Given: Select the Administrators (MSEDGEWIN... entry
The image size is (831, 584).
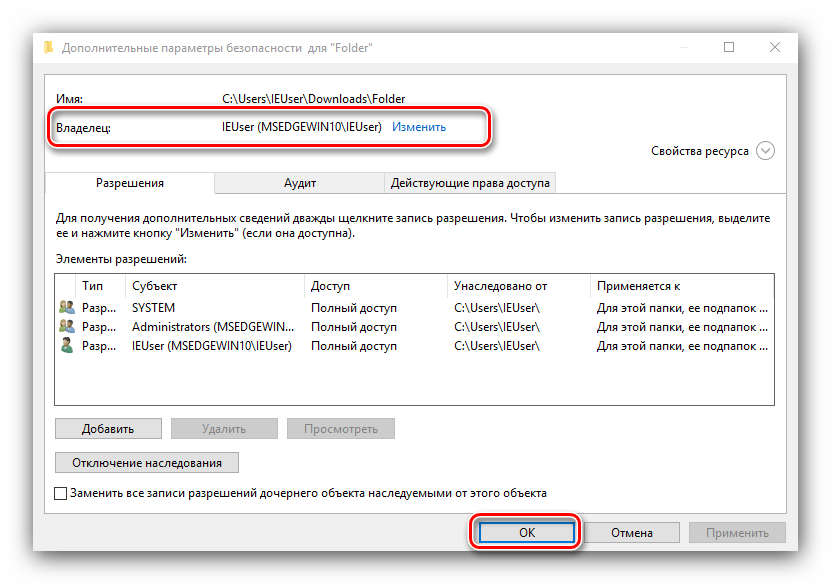Looking at the screenshot, I should tap(213, 327).
